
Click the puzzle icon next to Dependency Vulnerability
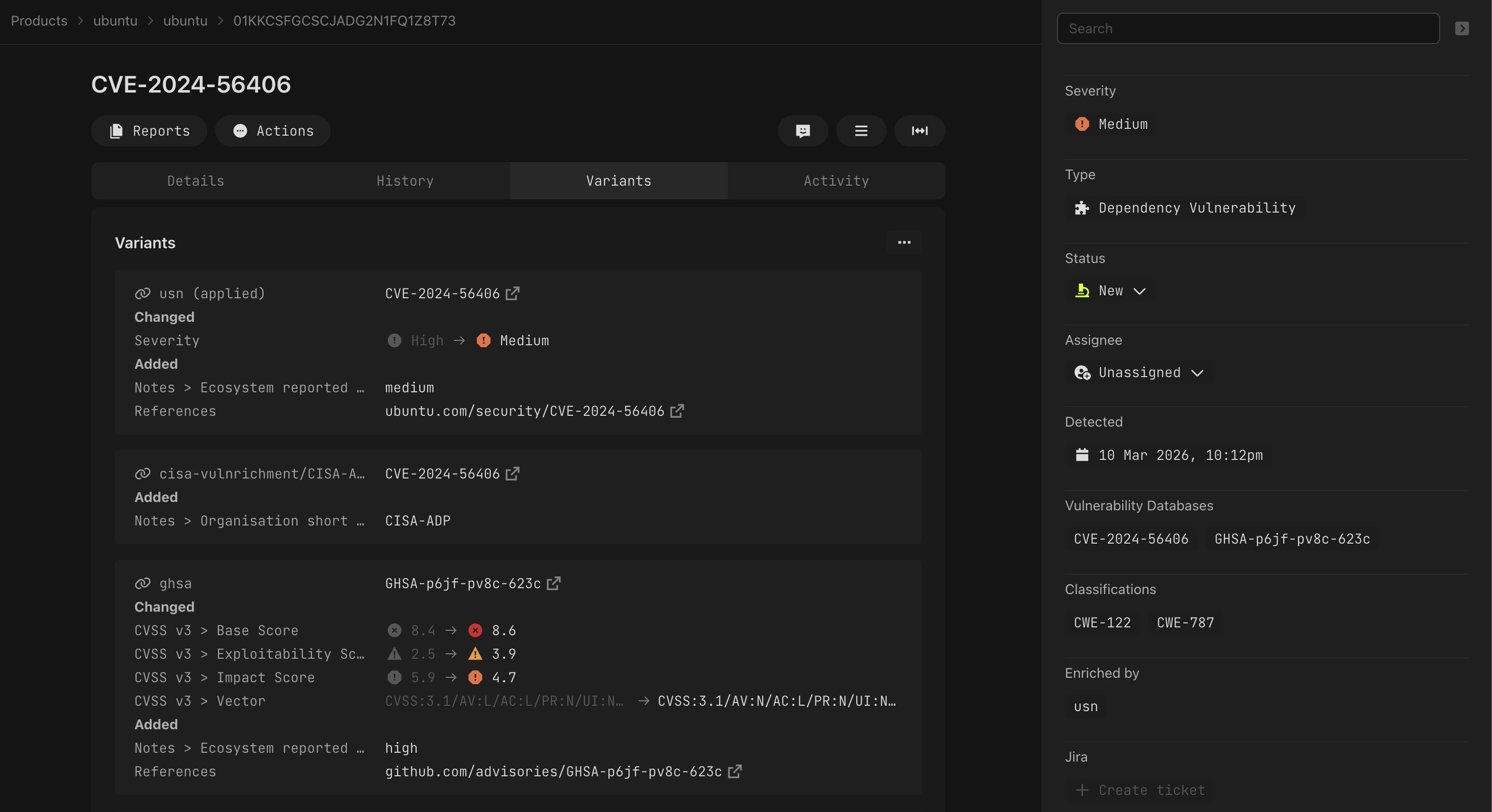1082,209
